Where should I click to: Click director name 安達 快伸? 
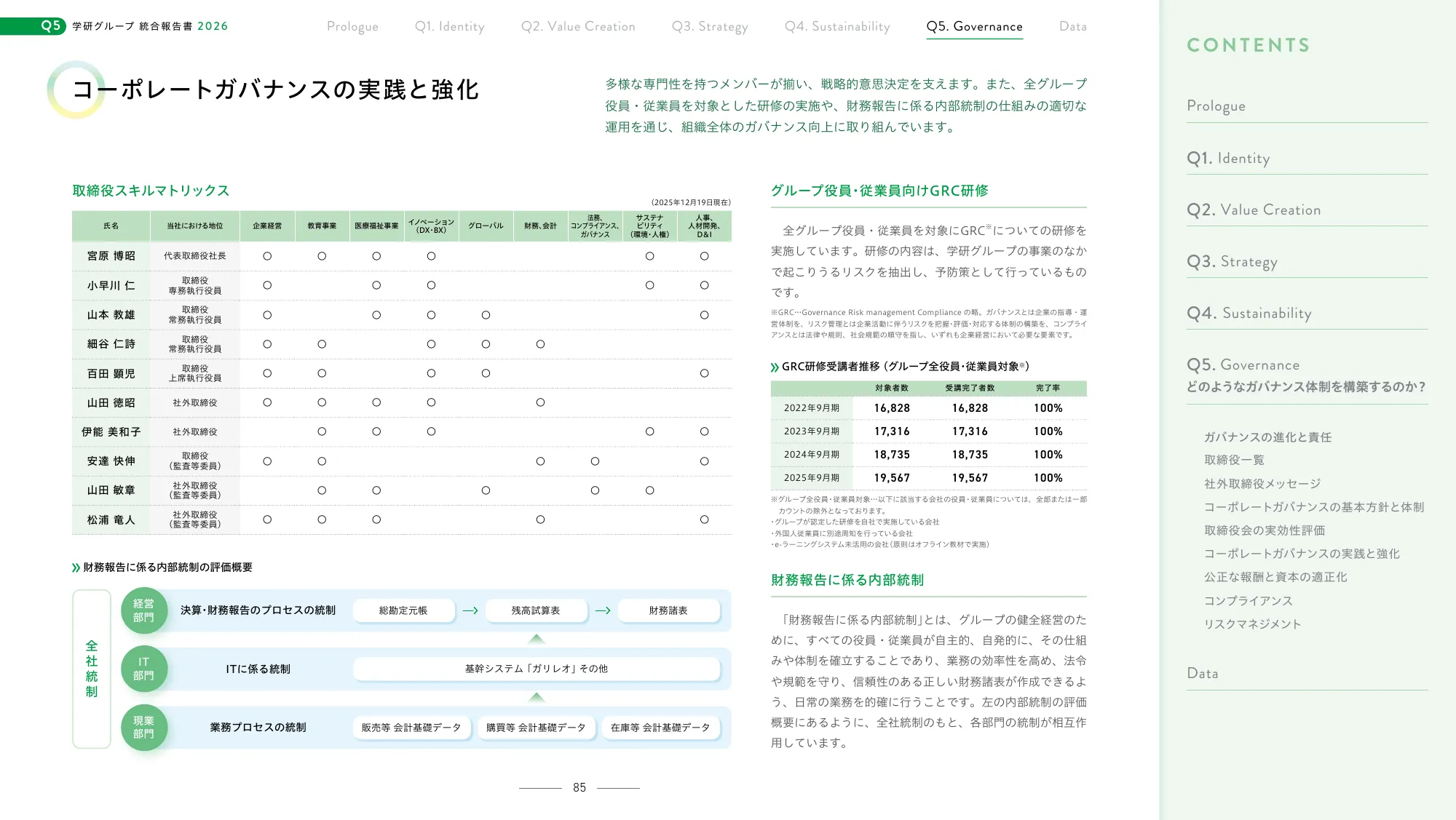(x=111, y=461)
